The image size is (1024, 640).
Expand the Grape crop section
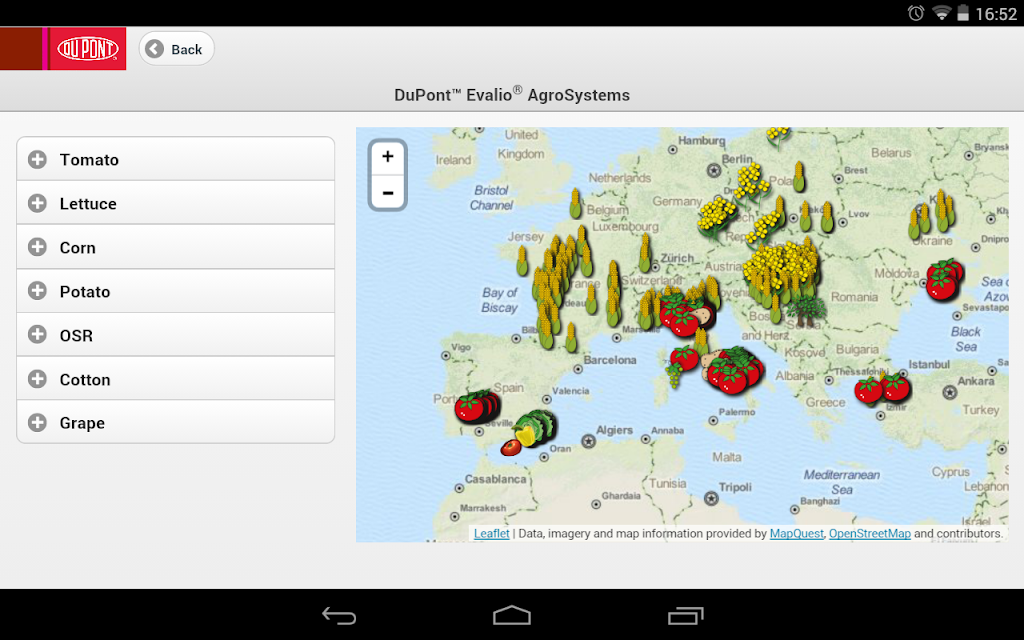[x=175, y=423]
